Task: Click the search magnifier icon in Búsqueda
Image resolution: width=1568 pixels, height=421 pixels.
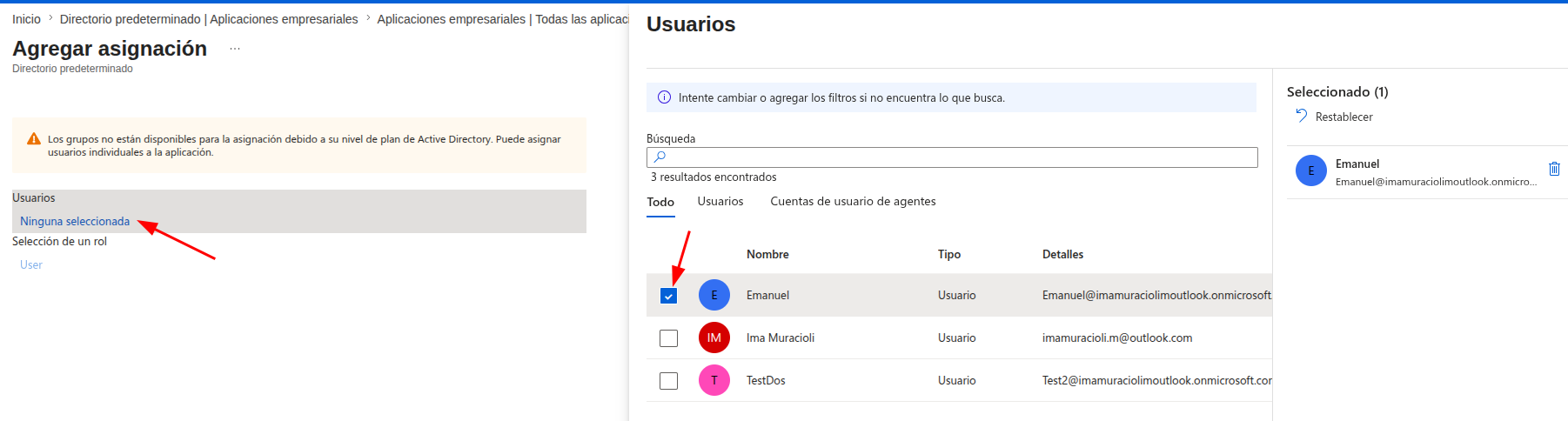Action: click(x=660, y=157)
